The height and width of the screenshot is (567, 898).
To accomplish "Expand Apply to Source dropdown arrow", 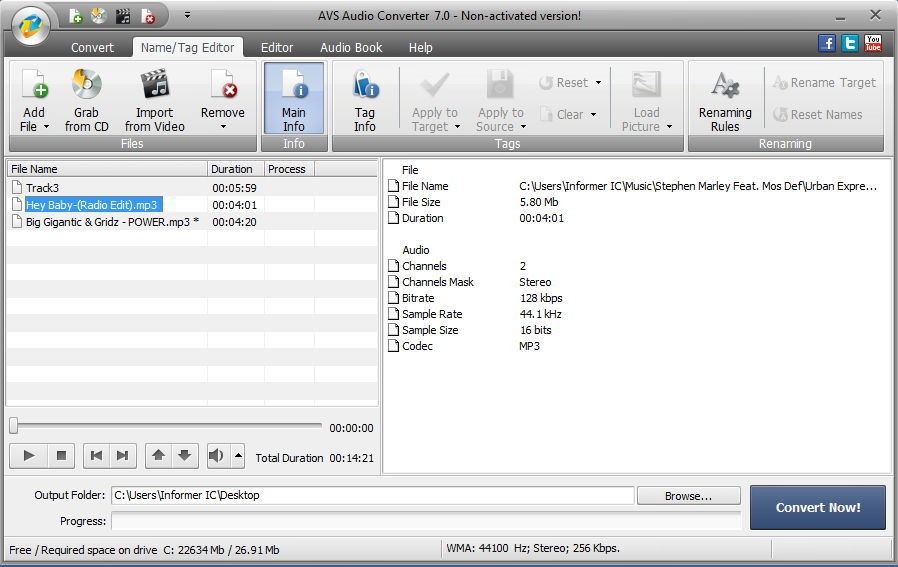I will pyautogui.click(x=523, y=127).
